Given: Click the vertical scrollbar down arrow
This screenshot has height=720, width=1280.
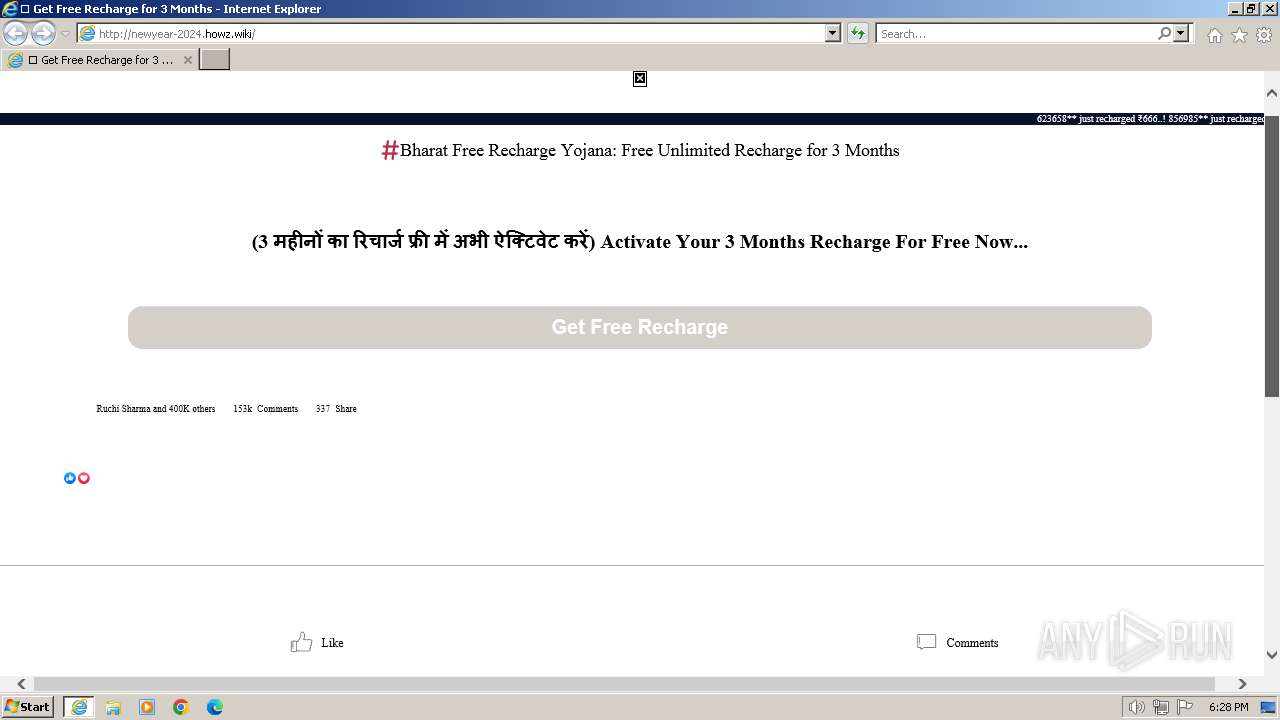Looking at the screenshot, I should click(1272, 655).
